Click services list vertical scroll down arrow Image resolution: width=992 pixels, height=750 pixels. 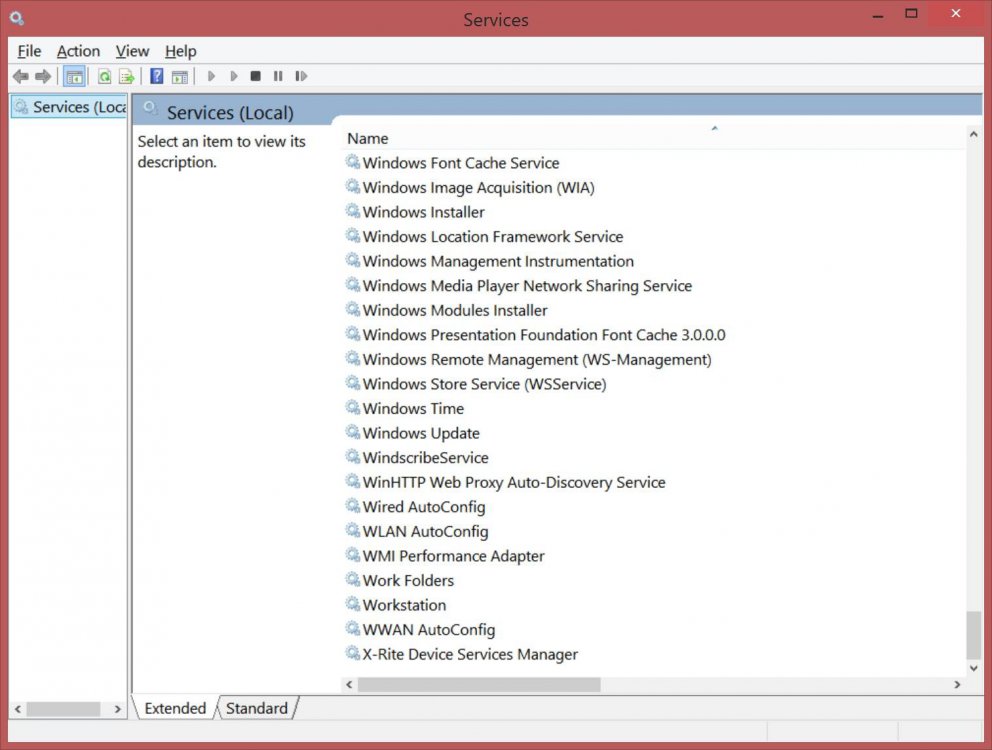[974, 668]
